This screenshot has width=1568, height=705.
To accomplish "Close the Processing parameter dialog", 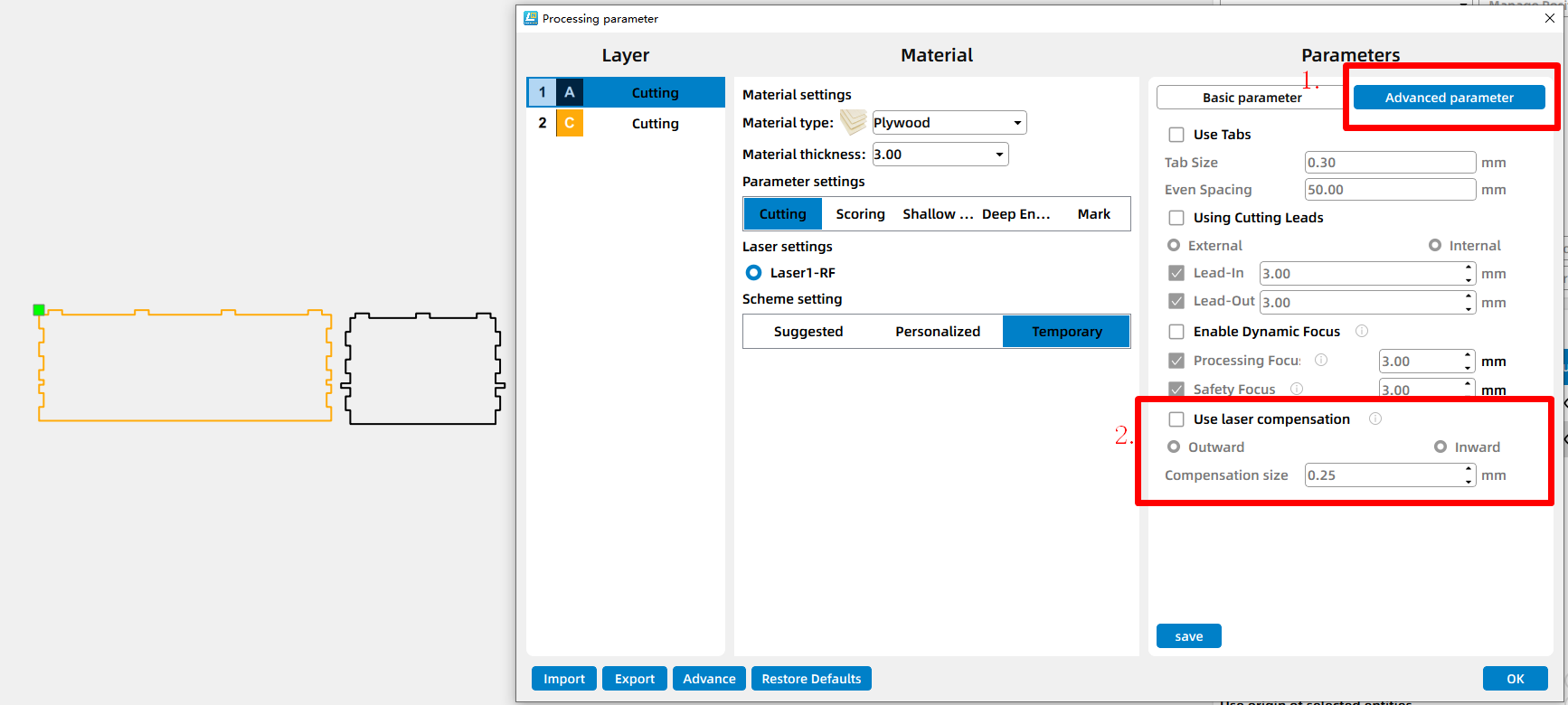I will point(1549,18).
